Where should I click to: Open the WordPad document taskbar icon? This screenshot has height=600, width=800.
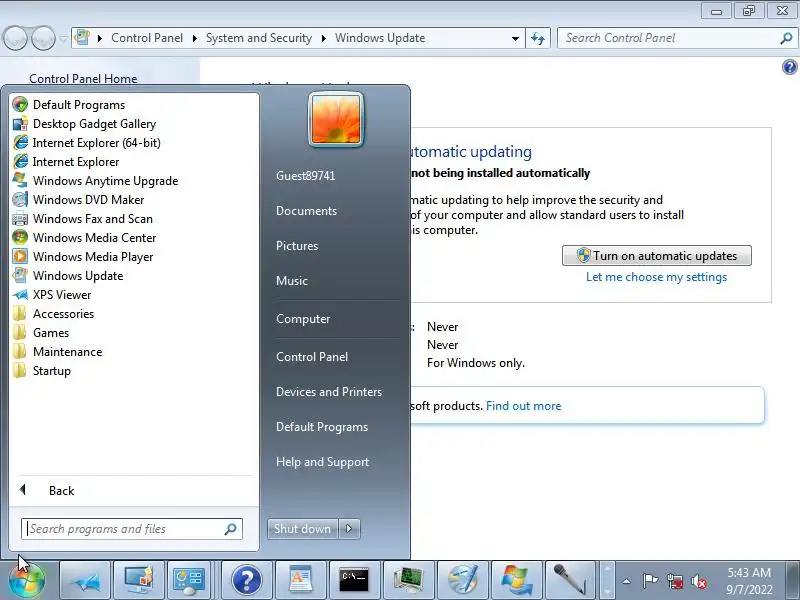point(301,581)
